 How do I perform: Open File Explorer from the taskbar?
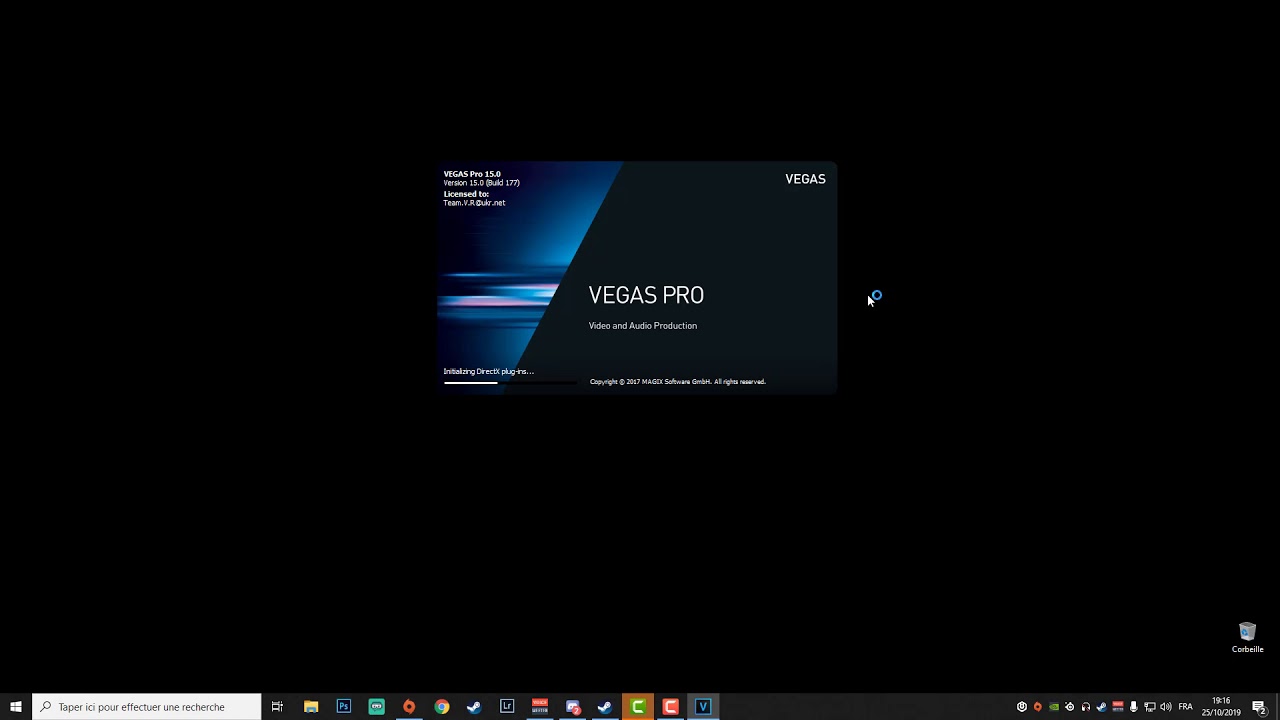point(311,707)
